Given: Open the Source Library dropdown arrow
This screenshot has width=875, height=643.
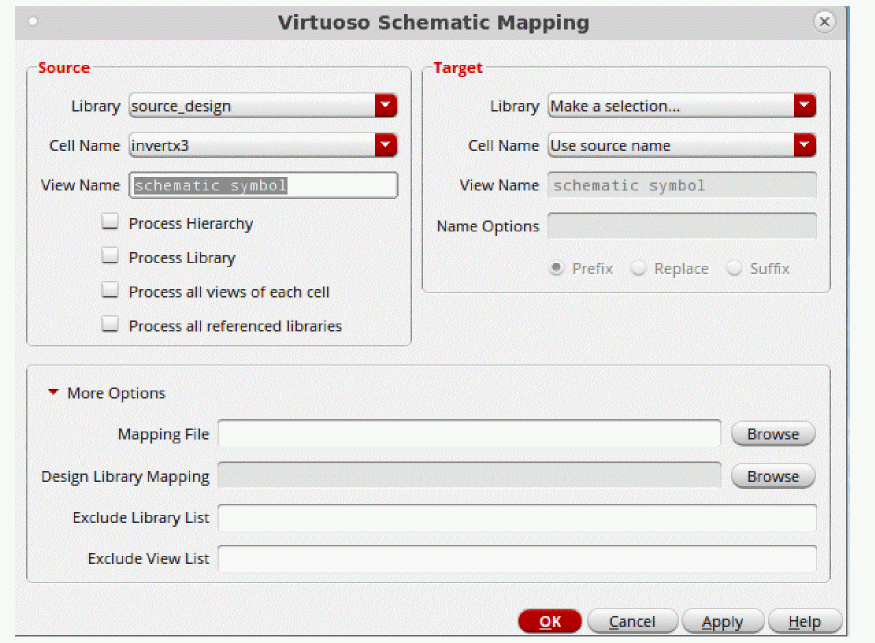Looking at the screenshot, I should [386, 105].
